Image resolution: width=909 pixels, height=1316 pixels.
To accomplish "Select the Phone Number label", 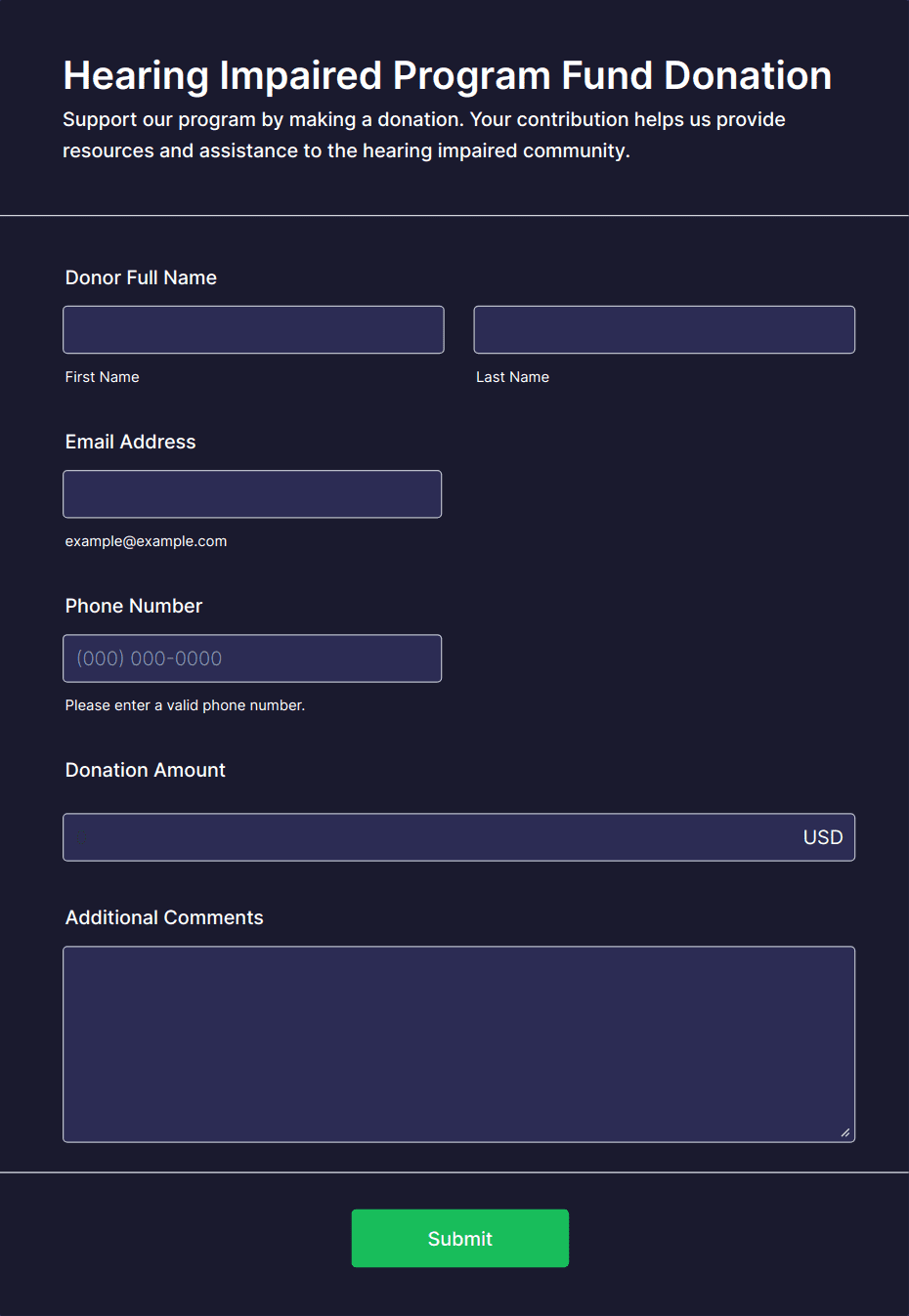I will (x=133, y=606).
